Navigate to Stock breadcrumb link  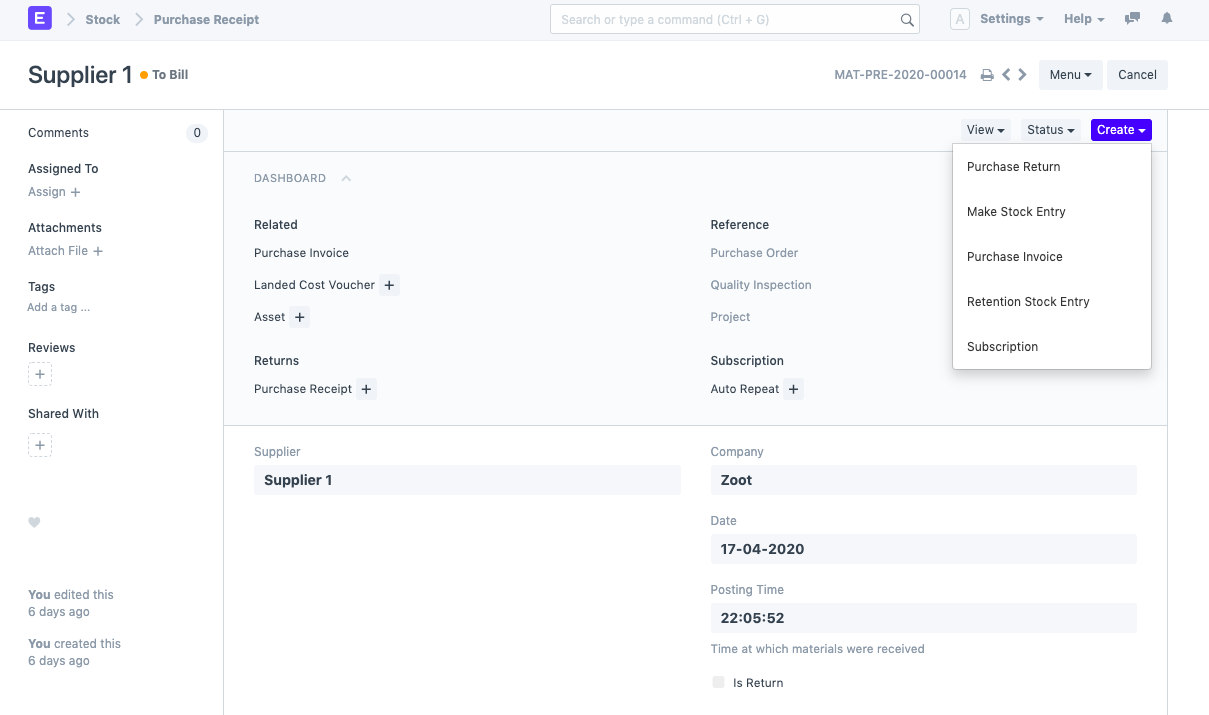tap(102, 19)
